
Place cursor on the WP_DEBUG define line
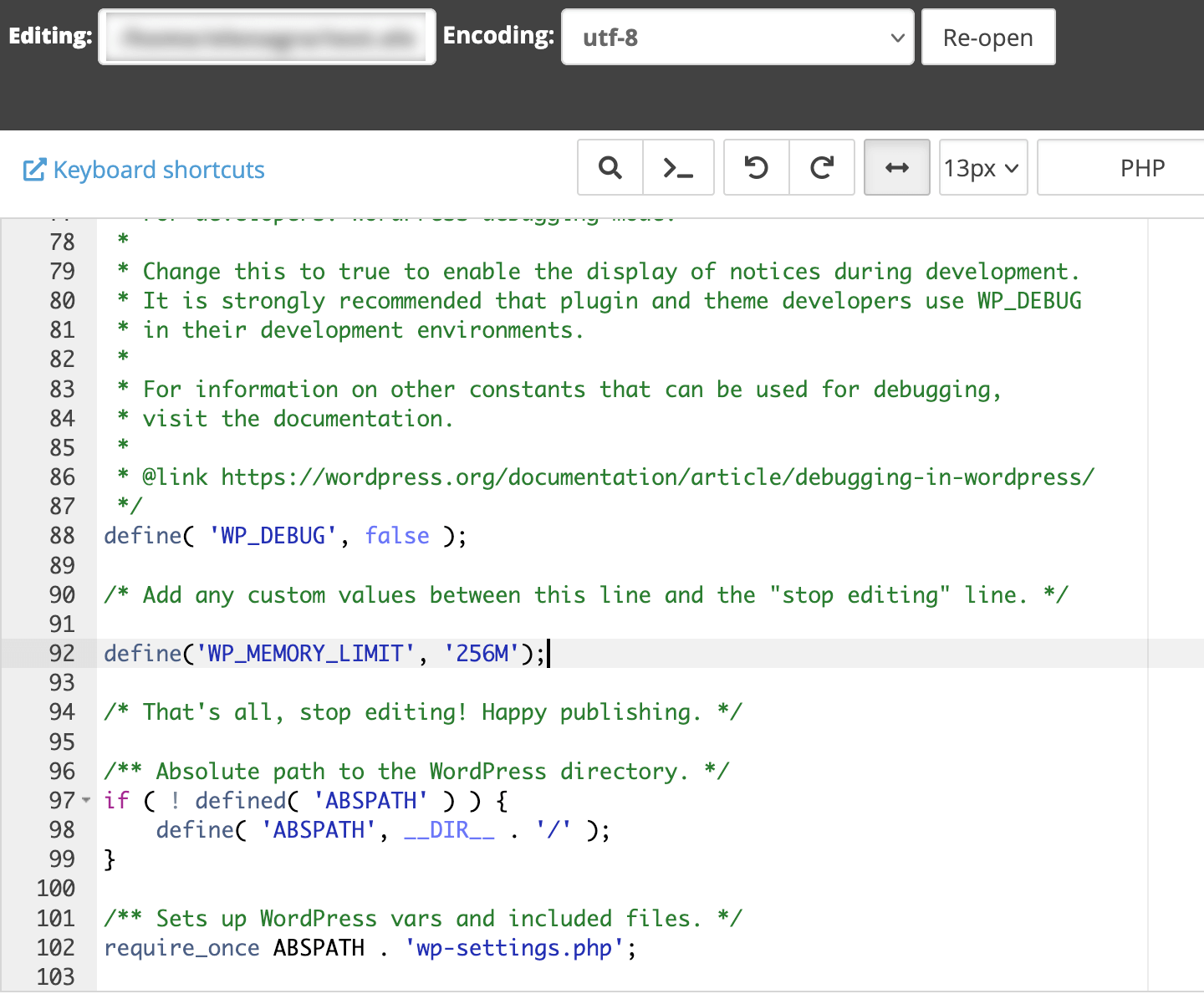284,535
